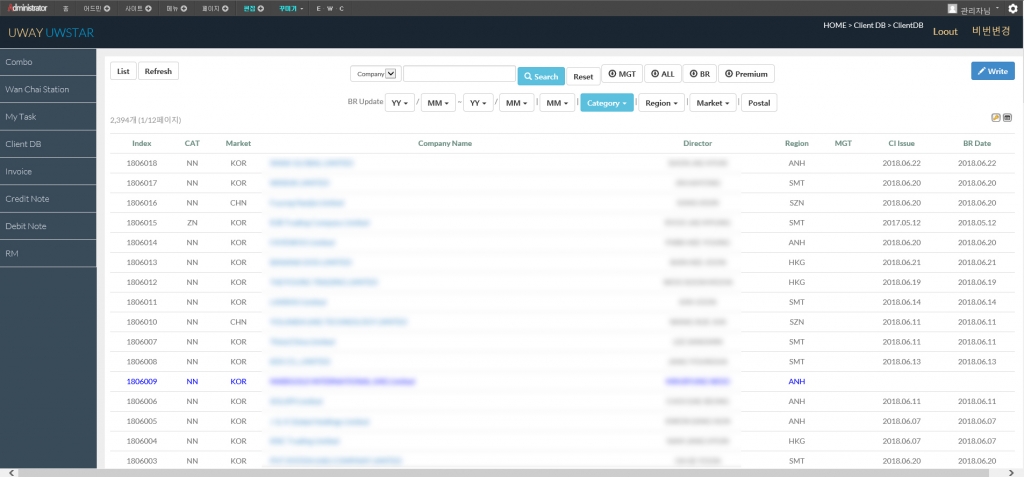This screenshot has width=1024, height=477.
Task: Click the user avatar icon beside 관리자님
Action: click(x=952, y=9)
